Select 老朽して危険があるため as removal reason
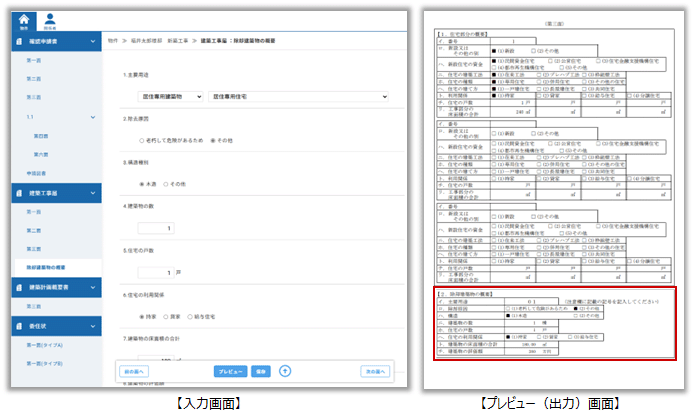The height and width of the screenshot is (419, 694). click(x=142, y=141)
